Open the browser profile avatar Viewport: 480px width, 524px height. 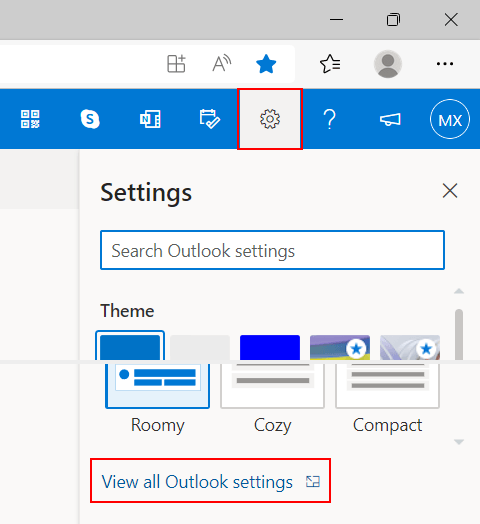pyautogui.click(x=388, y=64)
